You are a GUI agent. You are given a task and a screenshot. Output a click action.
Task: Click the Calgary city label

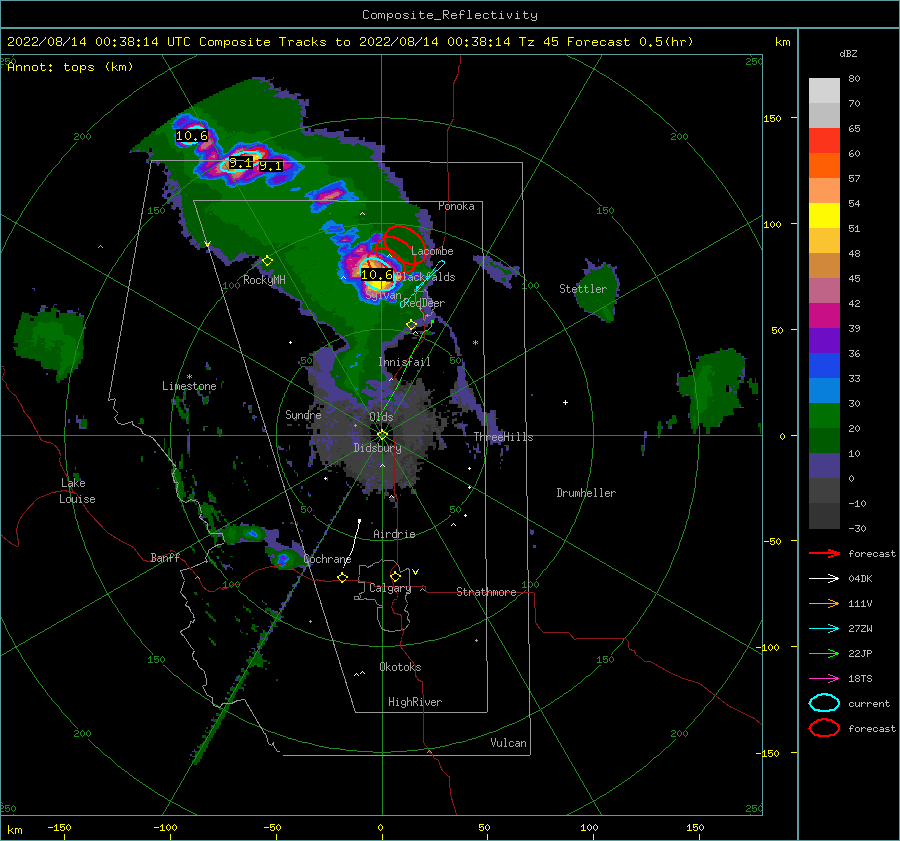tap(390, 588)
